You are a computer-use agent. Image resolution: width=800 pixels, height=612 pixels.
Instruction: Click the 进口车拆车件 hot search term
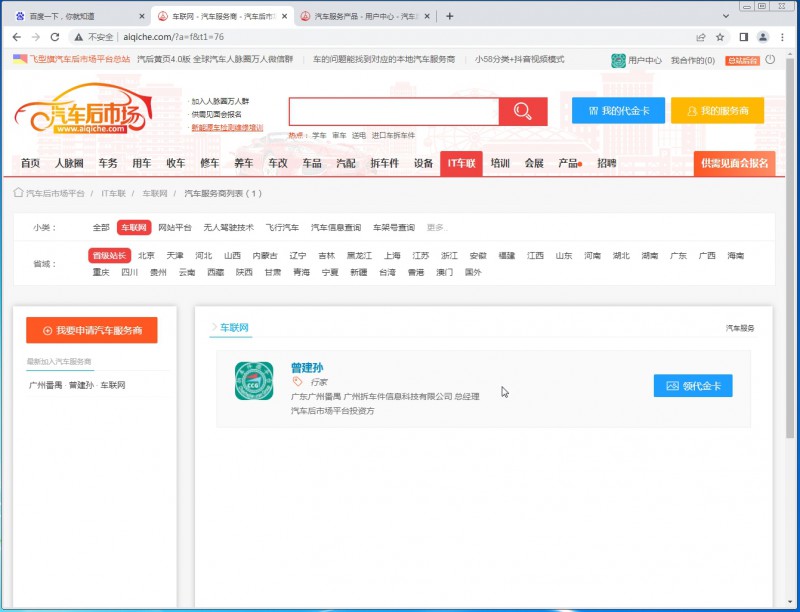pyautogui.click(x=393, y=135)
